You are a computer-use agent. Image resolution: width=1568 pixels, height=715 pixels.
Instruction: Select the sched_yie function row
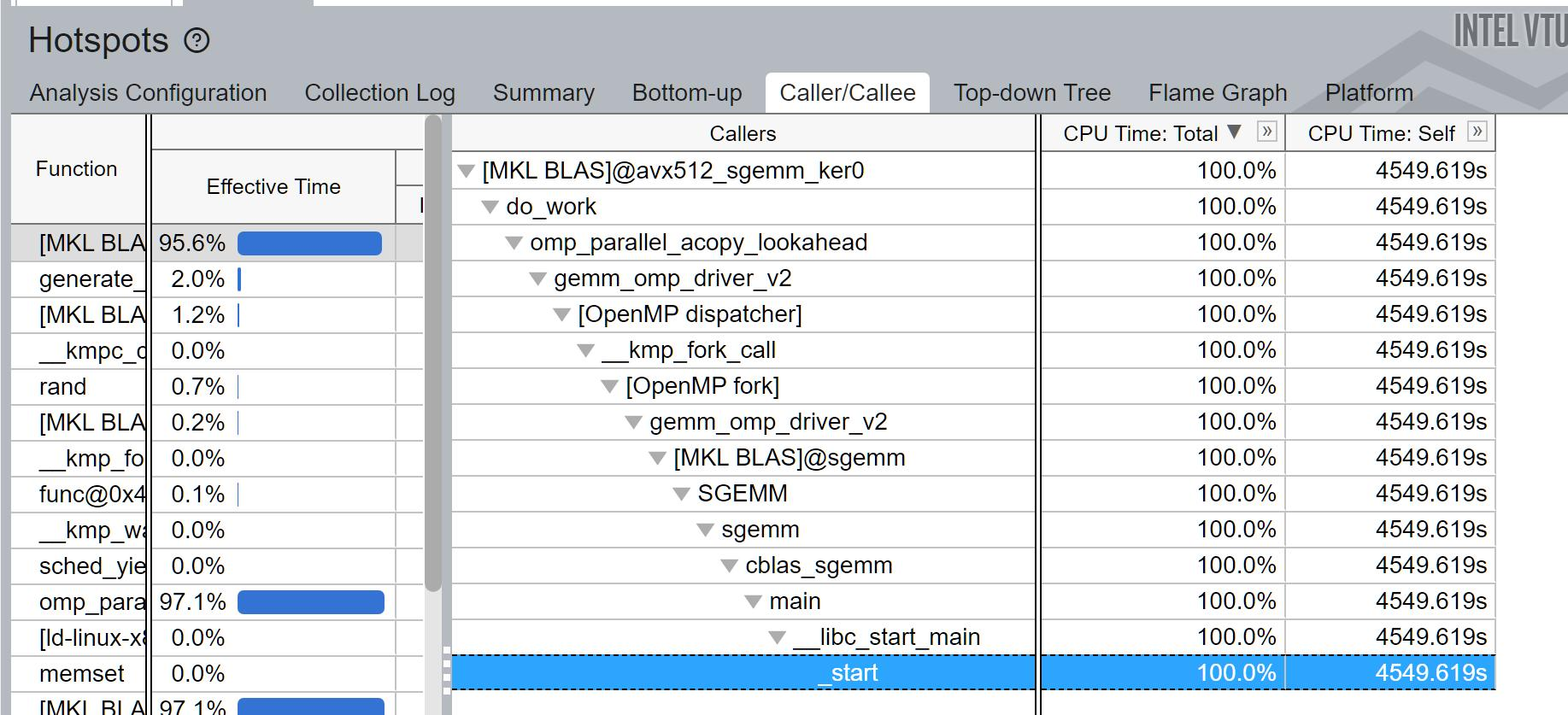(79, 566)
